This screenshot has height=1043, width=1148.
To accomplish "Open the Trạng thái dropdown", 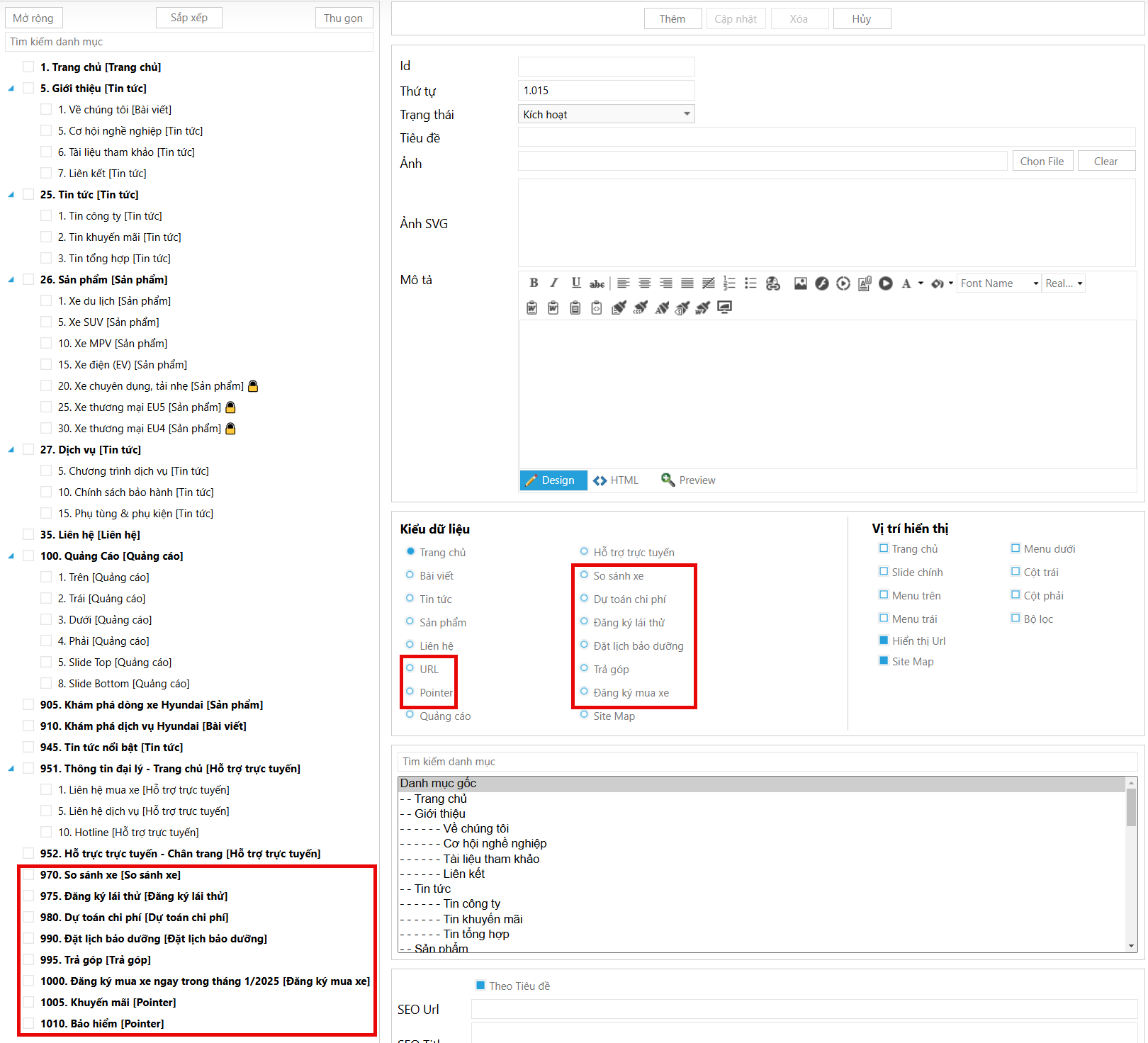I will [x=606, y=114].
